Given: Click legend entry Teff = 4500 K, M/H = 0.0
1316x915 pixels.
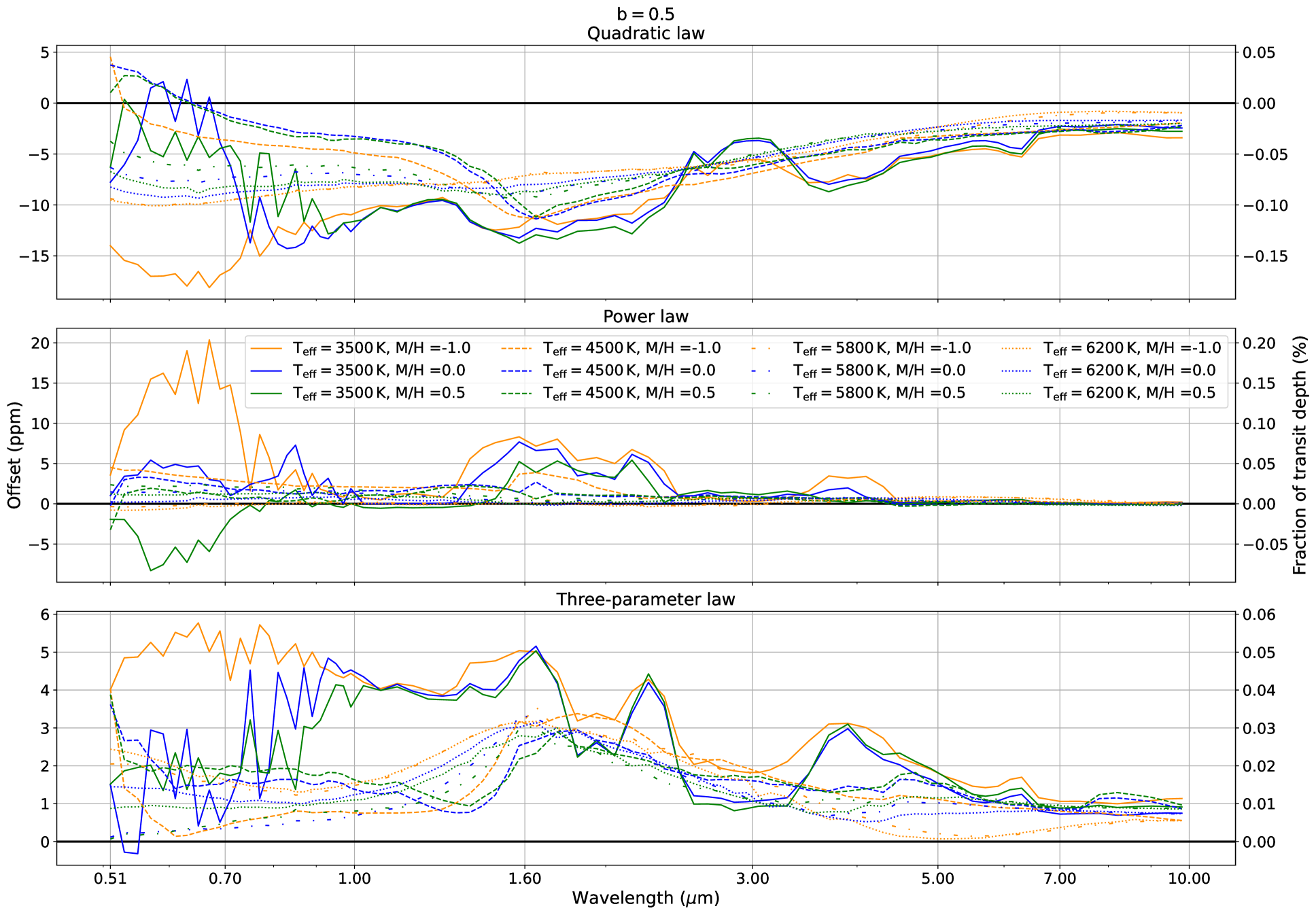Looking at the screenshot, I should 629,370.
